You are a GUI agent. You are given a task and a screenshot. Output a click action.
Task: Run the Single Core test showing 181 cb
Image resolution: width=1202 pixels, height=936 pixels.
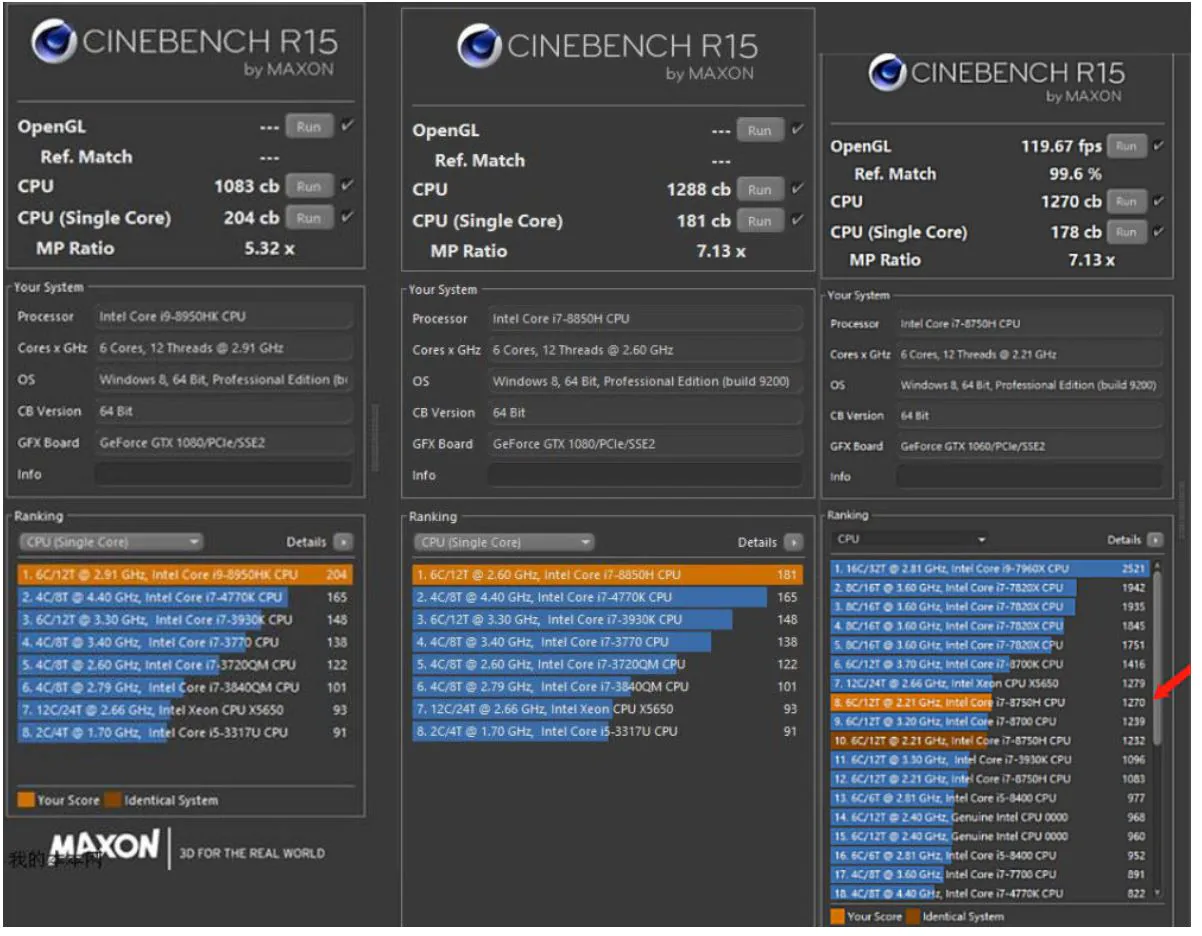tap(760, 220)
